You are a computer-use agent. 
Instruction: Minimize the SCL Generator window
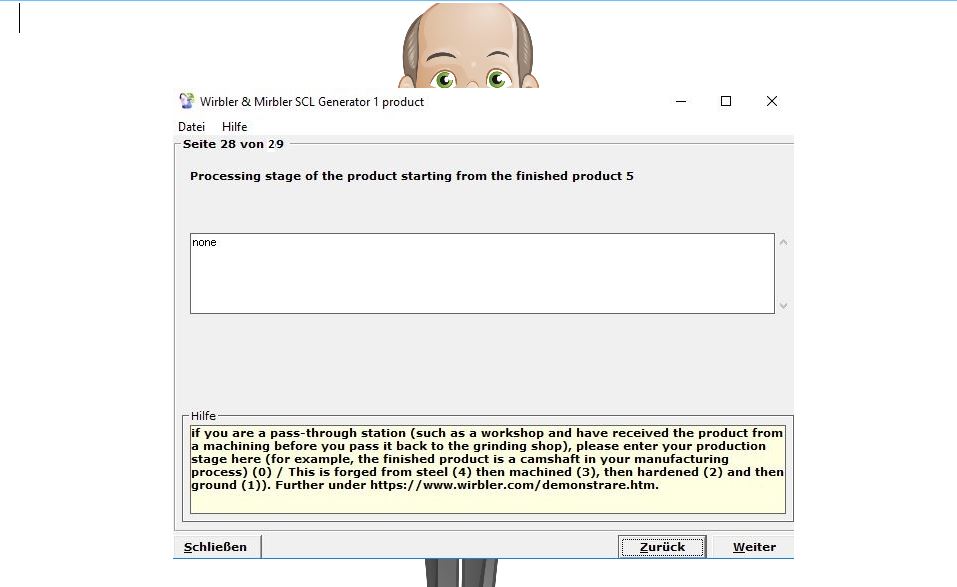681,101
